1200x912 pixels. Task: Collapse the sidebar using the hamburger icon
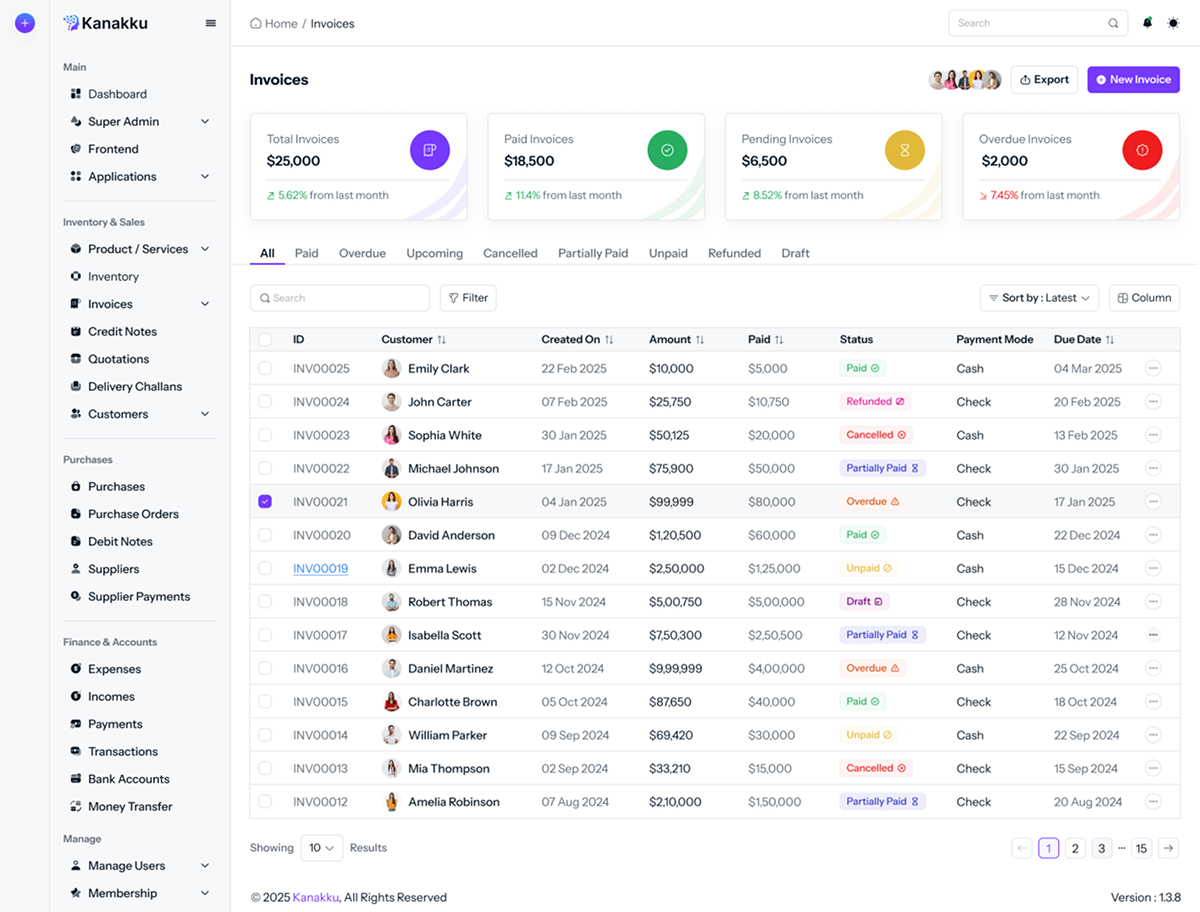click(x=211, y=22)
